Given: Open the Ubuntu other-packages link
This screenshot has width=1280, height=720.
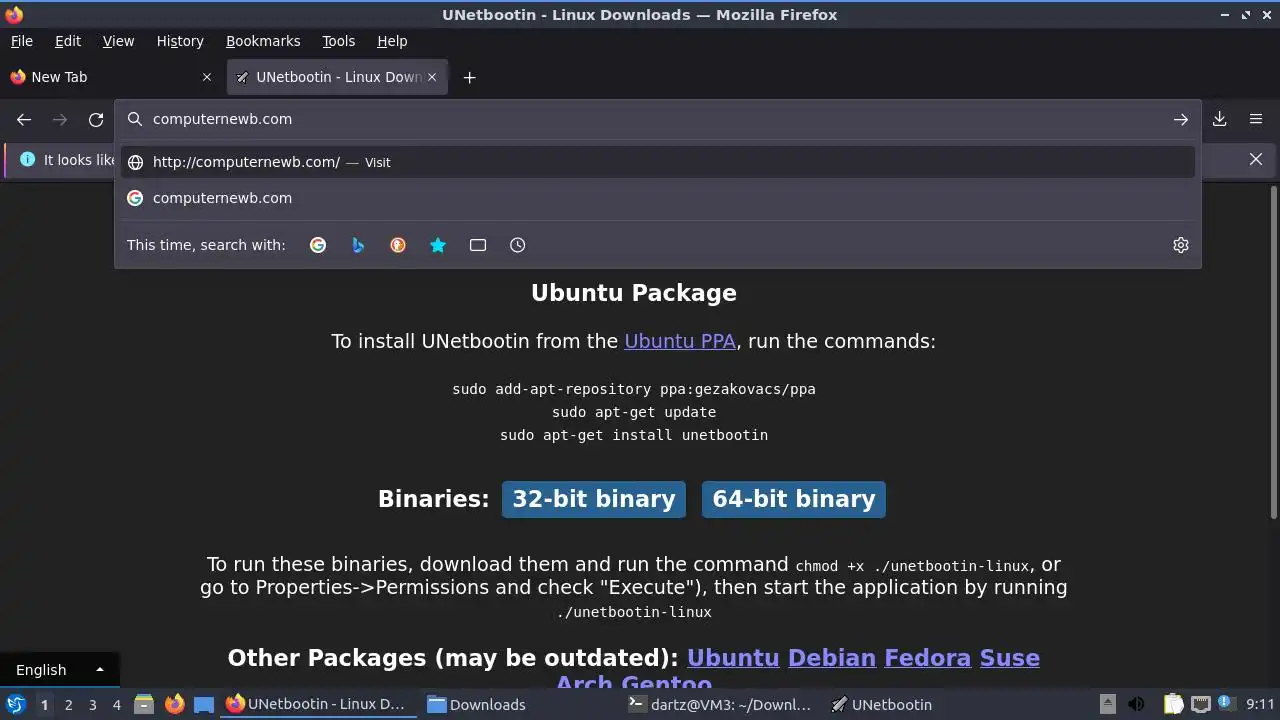Looking at the screenshot, I should [x=733, y=658].
